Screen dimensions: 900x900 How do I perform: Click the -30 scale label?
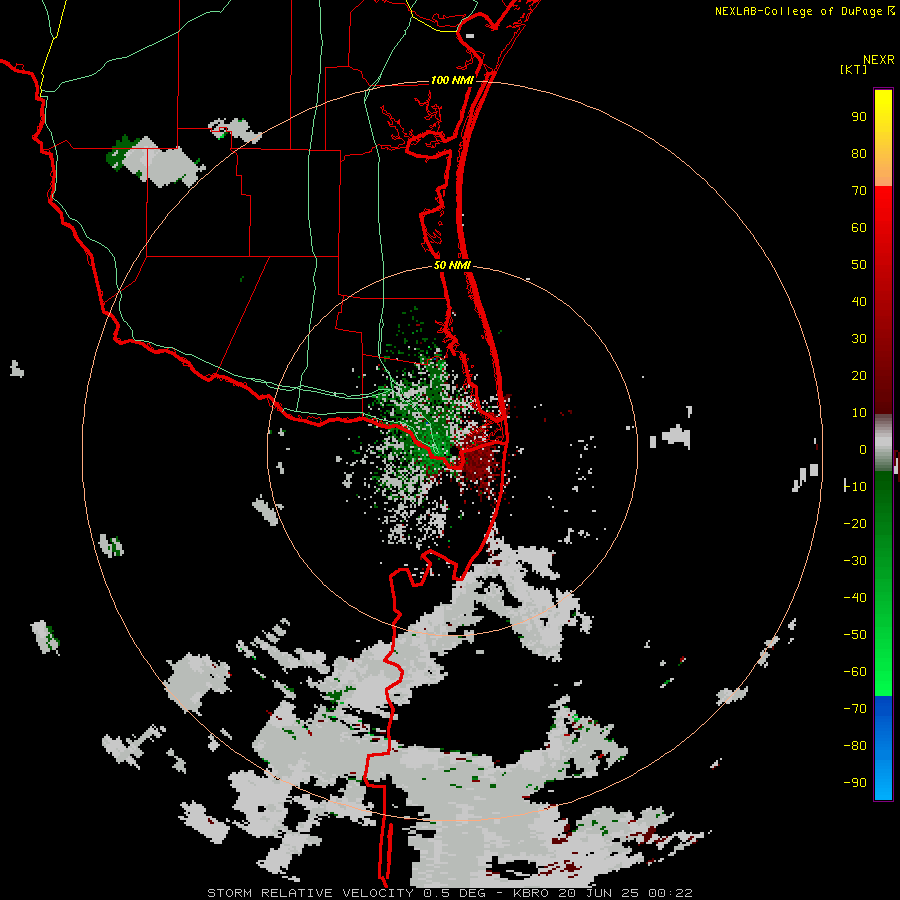pyautogui.click(x=855, y=561)
